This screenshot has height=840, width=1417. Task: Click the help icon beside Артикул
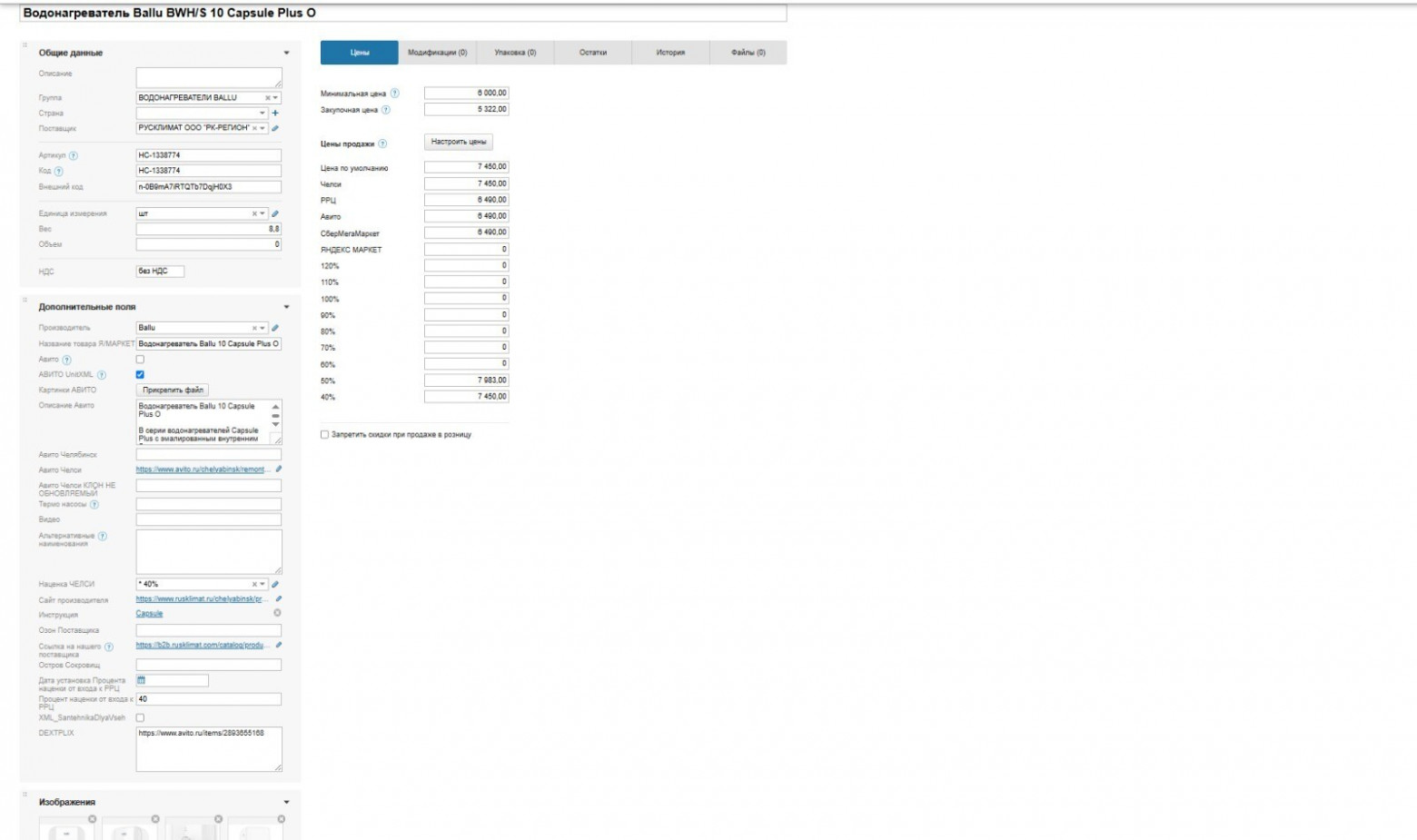(74, 156)
